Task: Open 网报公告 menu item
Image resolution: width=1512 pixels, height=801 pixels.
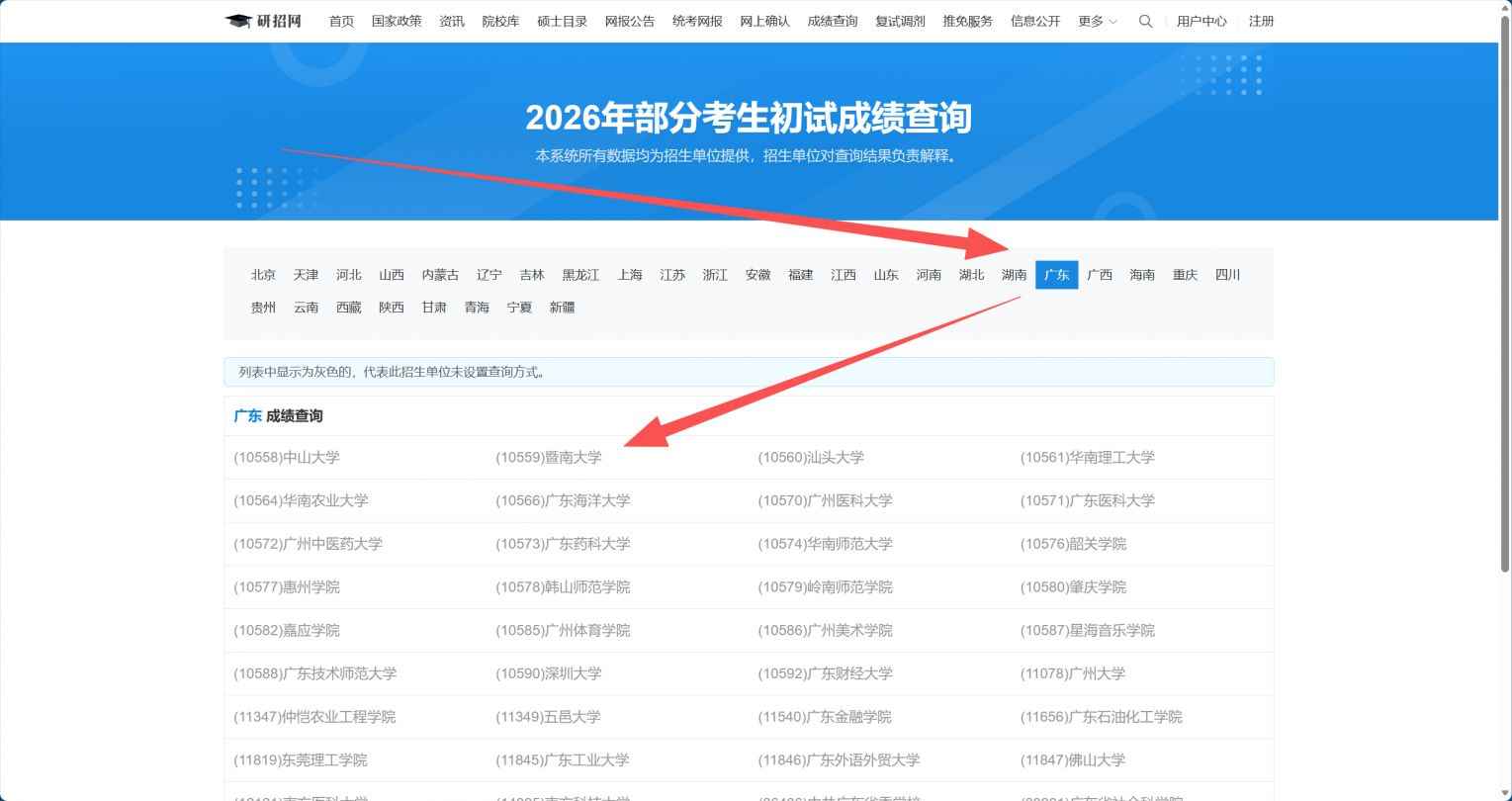Action: pos(630,21)
